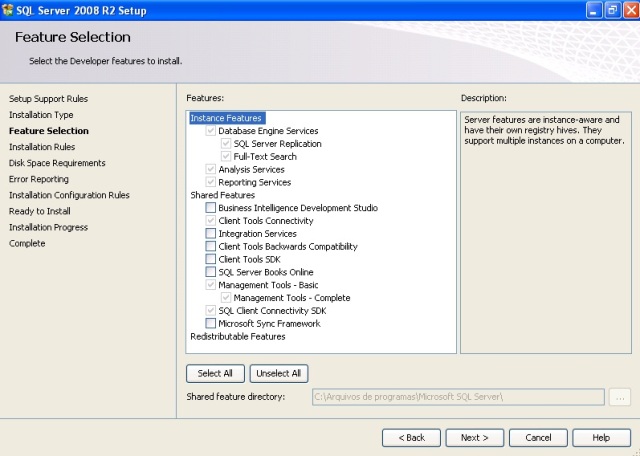Select the Redistributable Features node
640x456 pixels.
click(238, 336)
